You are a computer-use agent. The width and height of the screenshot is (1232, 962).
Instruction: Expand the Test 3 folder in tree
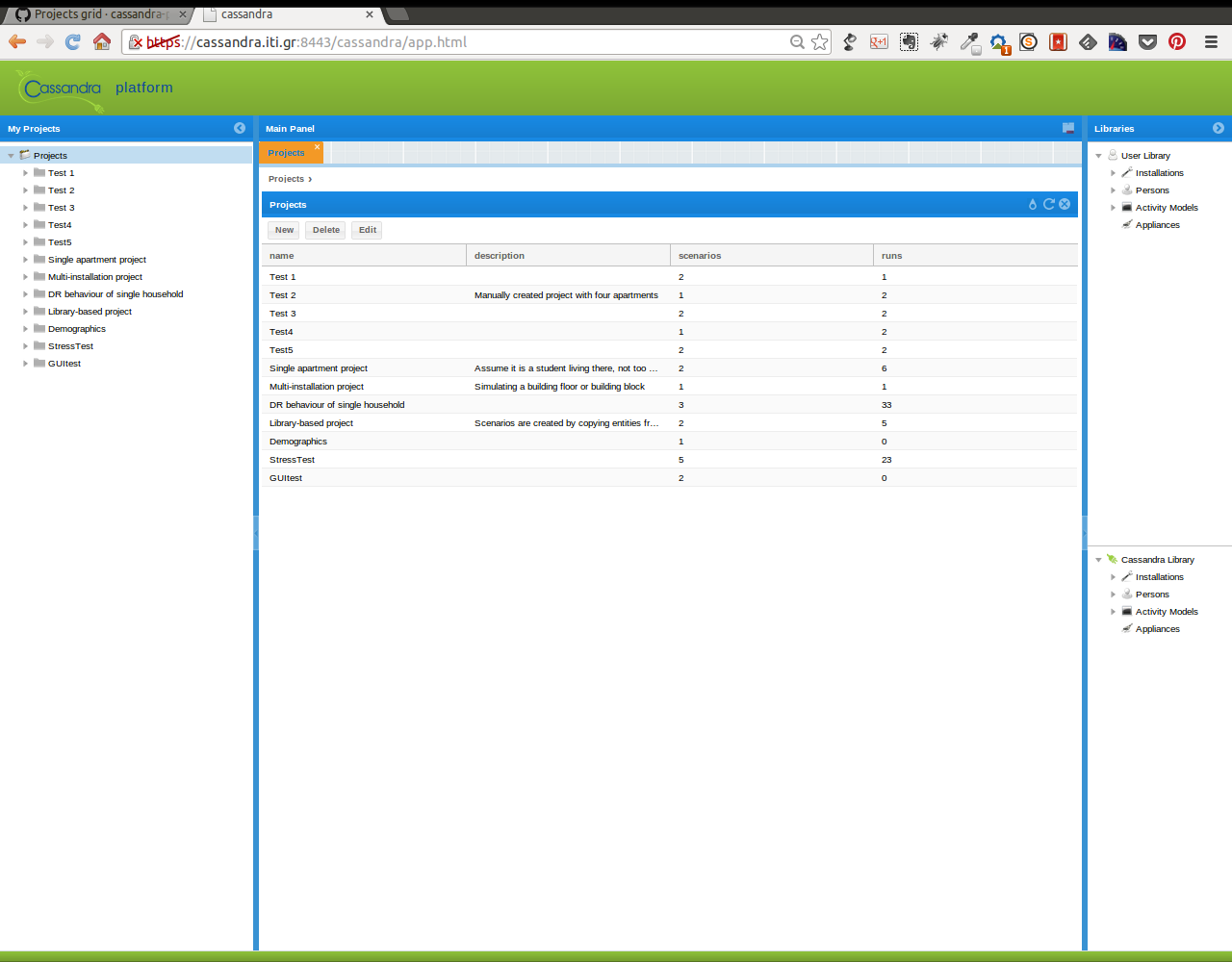point(26,208)
